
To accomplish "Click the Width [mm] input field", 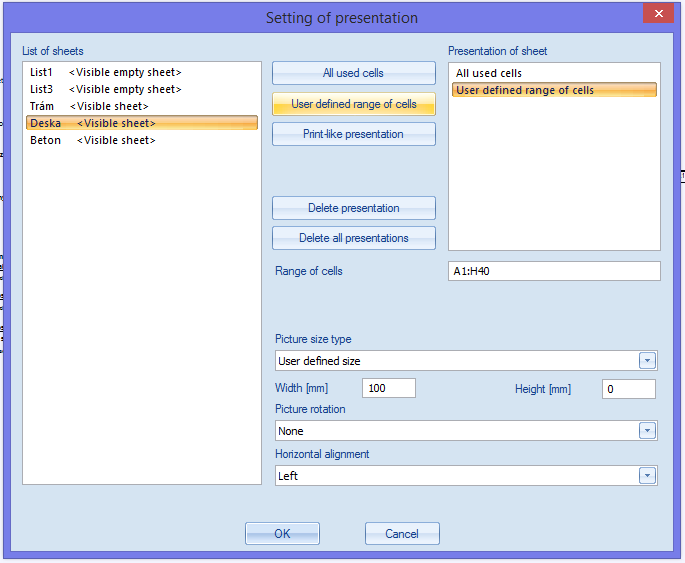I will pyautogui.click(x=388, y=388).
